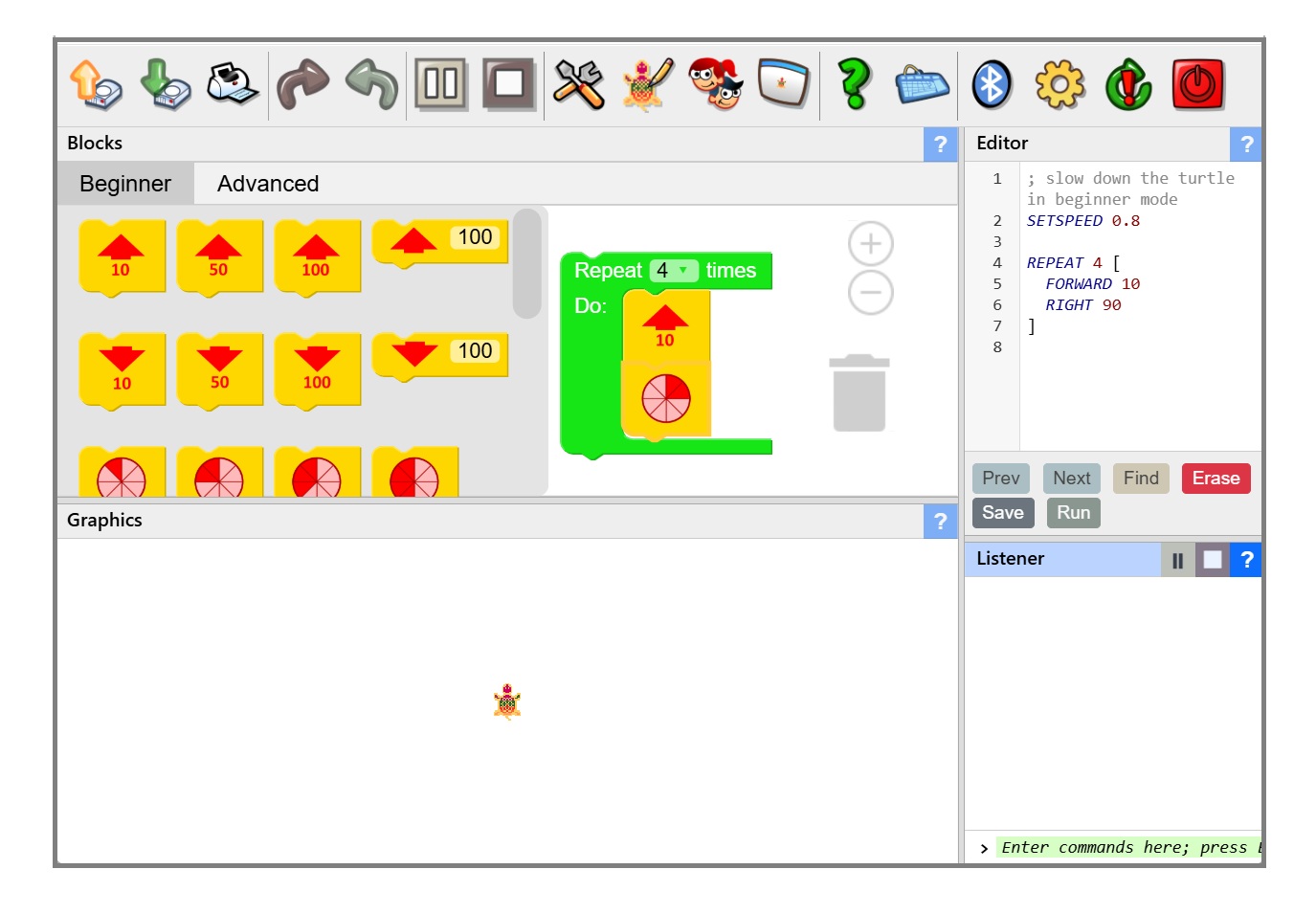This screenshot has height=914, width=1316.
Task: Zoom in blocks workspace with plus button
Action: [x=871, y=244]
